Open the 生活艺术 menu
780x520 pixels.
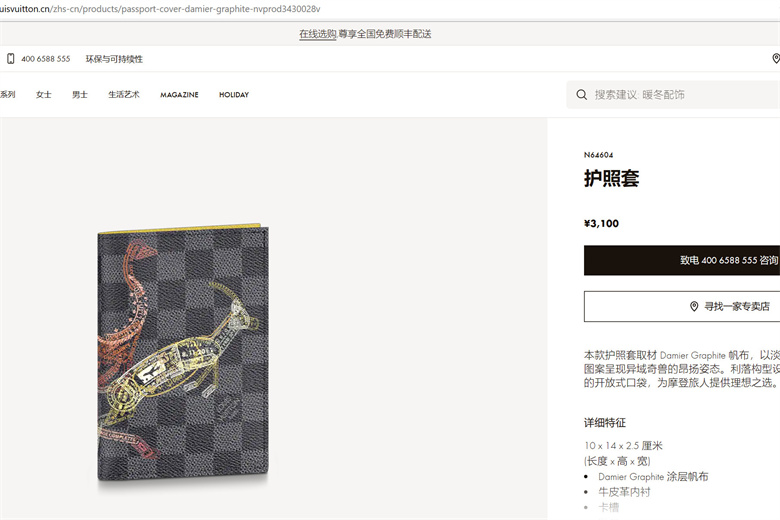coord(124,95)
